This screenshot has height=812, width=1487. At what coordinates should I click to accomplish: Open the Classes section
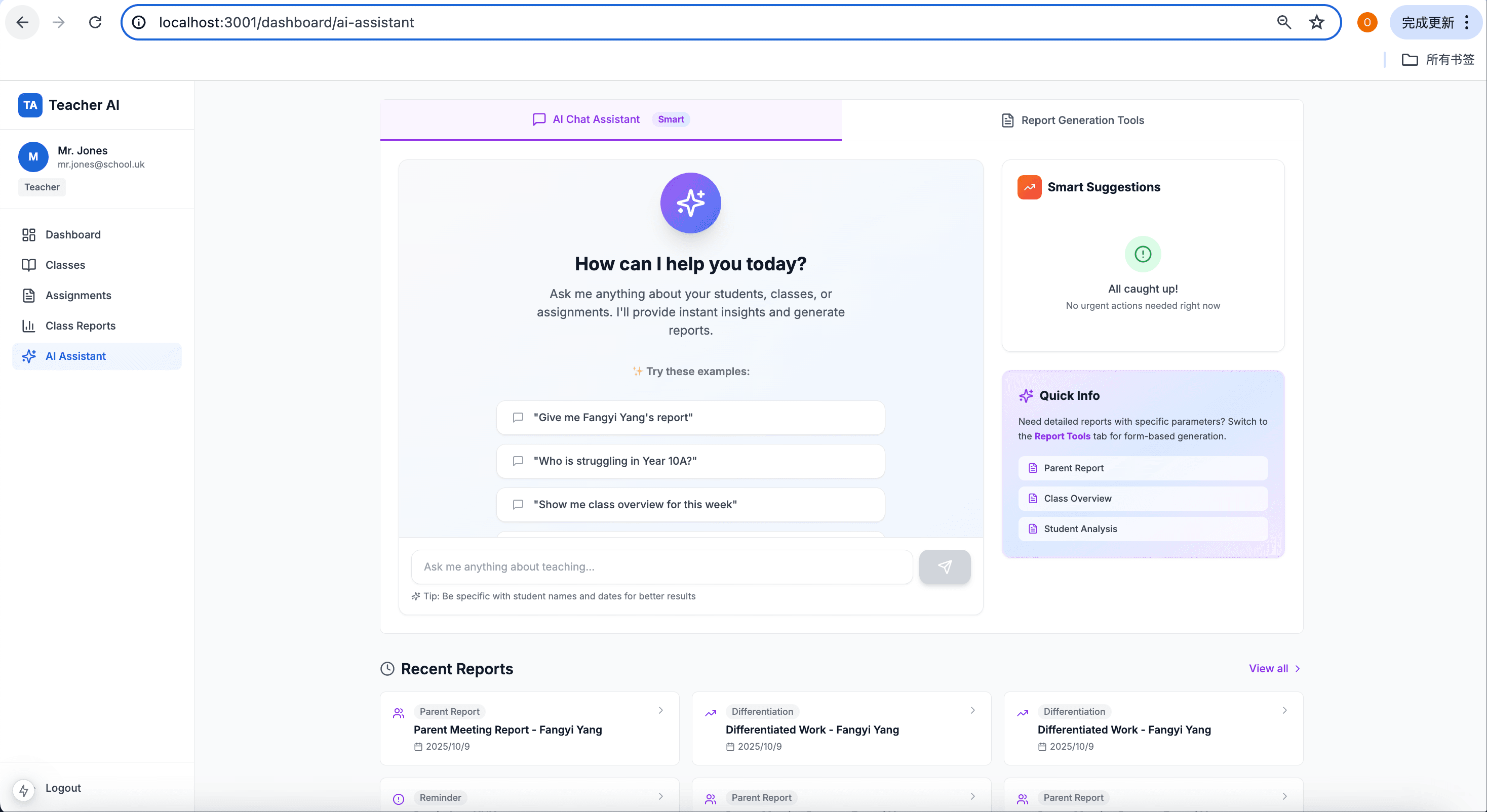[x=66, y=265]
